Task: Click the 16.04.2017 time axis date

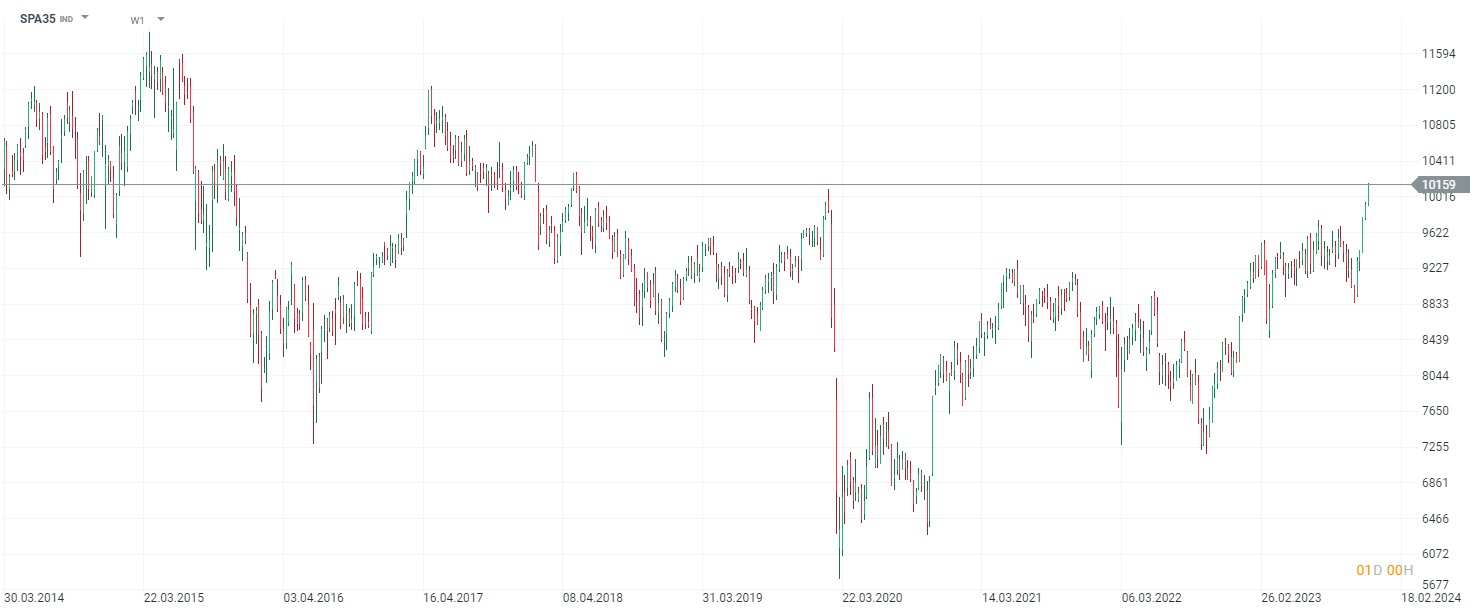Action: (x=453, y=598)
